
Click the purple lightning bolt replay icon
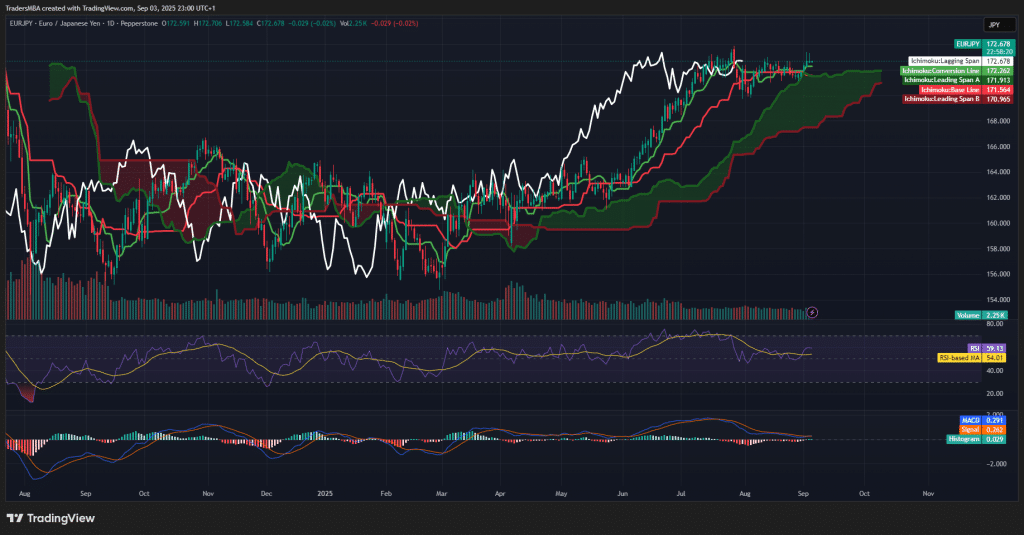tap(812, 312)
